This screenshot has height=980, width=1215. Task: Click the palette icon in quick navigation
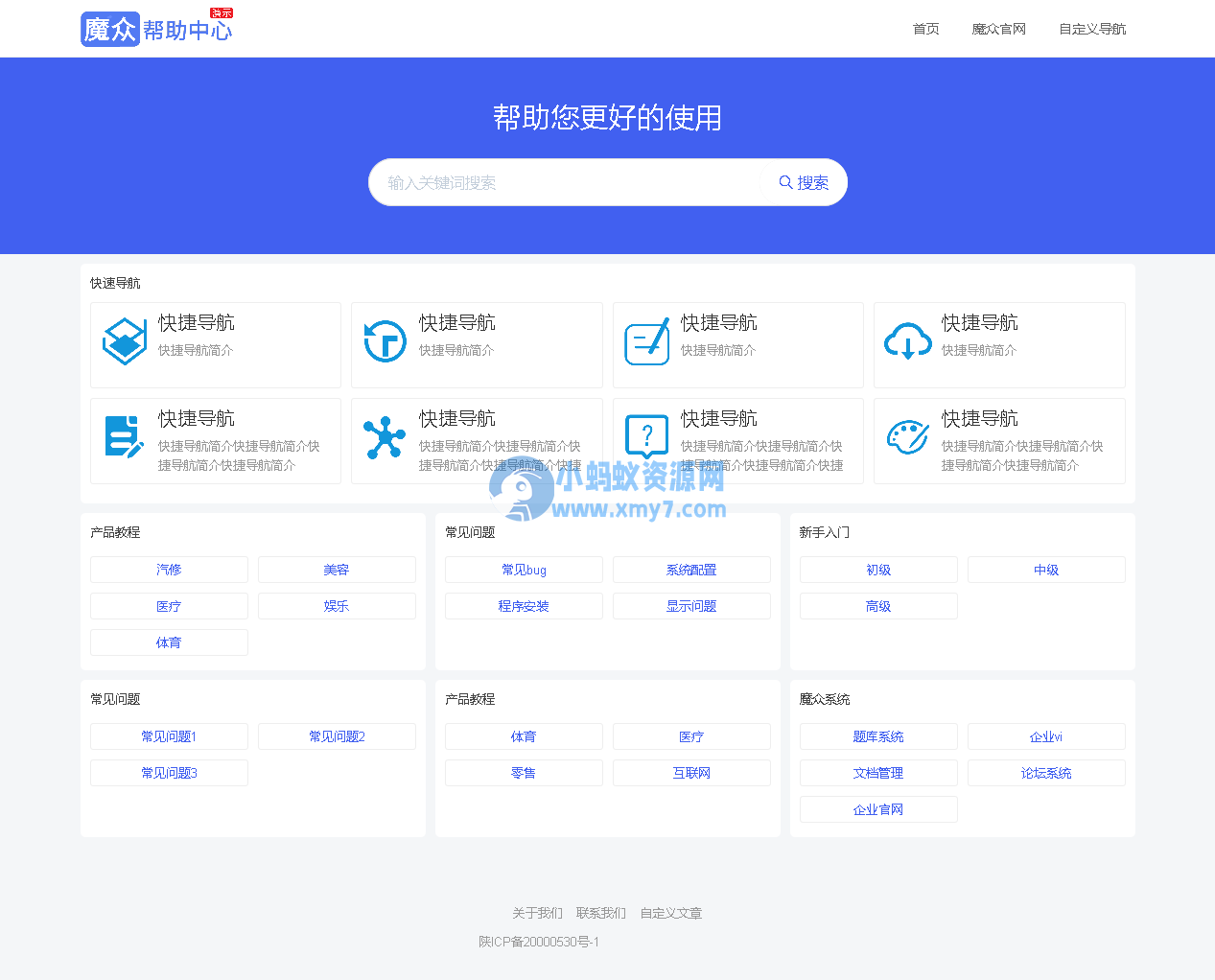(x=907, y=438)
